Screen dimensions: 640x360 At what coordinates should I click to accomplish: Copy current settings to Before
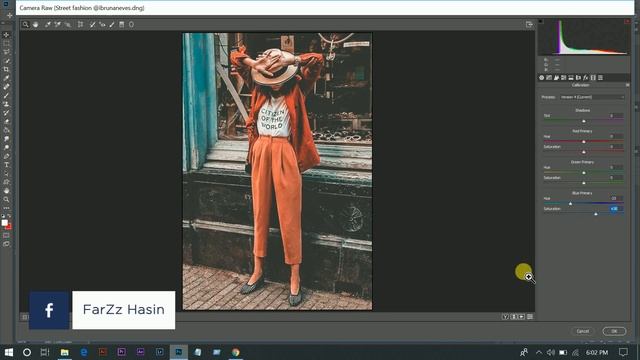[522, 317]
